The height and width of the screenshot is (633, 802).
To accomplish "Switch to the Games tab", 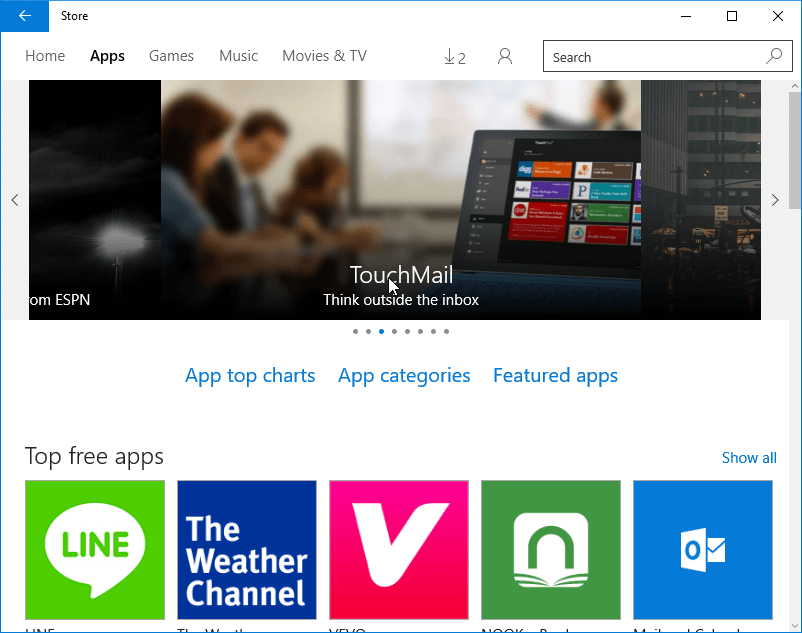I will pos(171,56).
